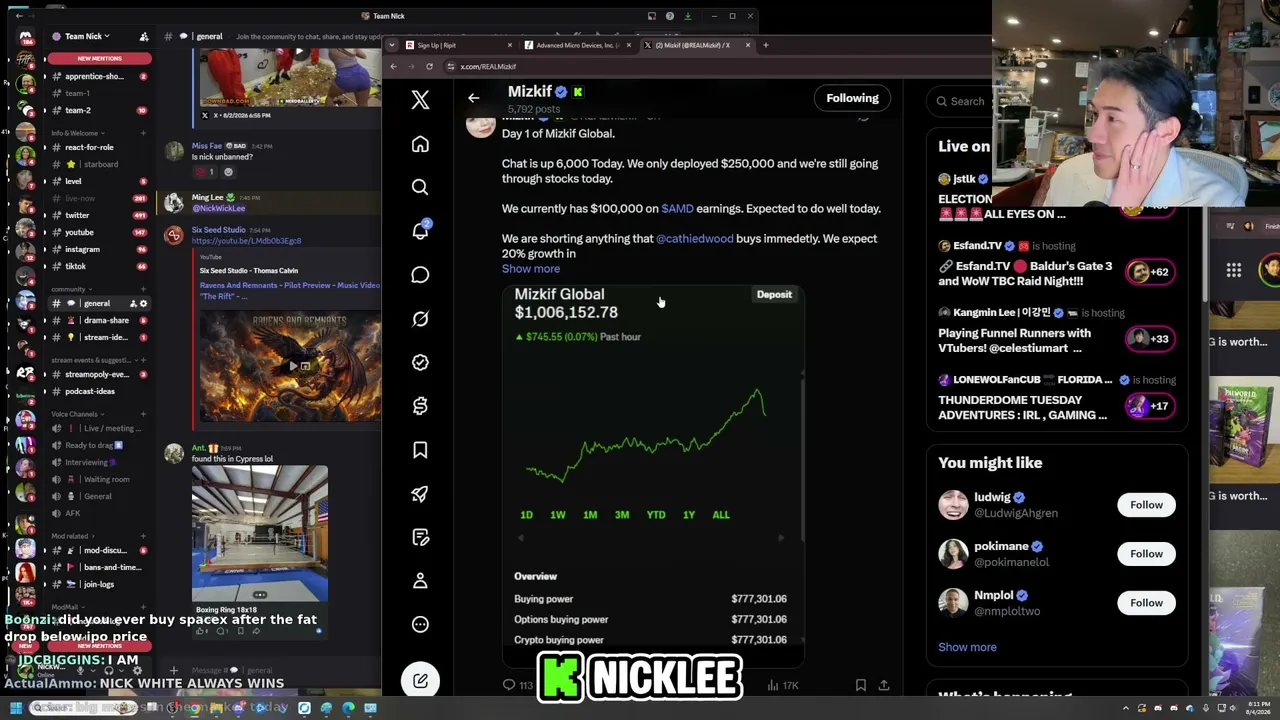The image size is (1280, 720).
Task: Open the More circle icon in X sidebar
Action: coord(420,624)
